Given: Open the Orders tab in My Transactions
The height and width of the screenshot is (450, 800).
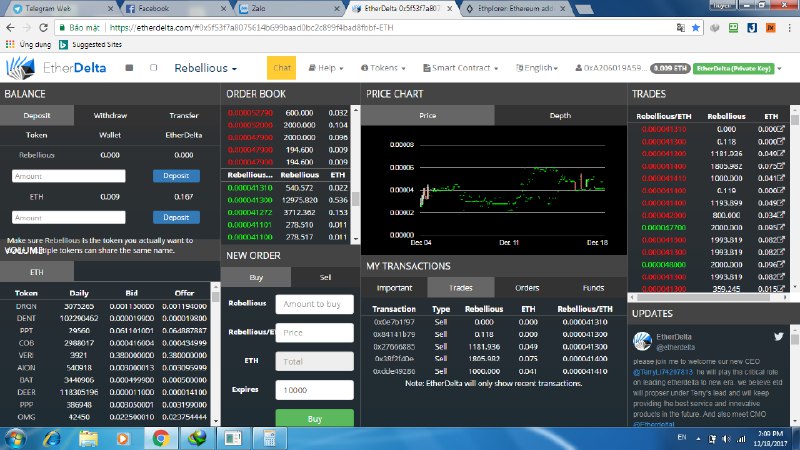Looking at the screenshot, I should click(x=527, y=288).
